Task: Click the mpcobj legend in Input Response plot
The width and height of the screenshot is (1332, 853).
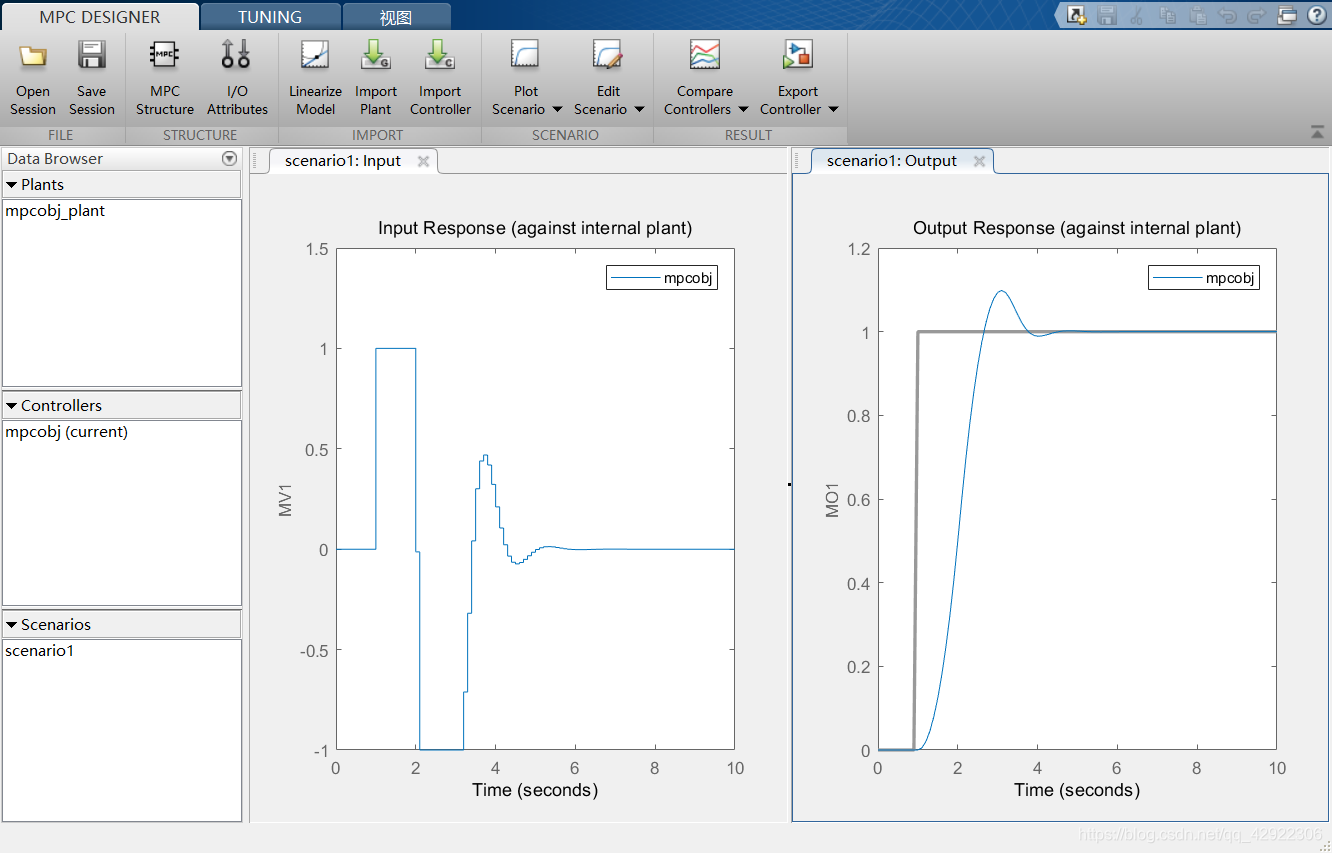Action: point(662,278)
